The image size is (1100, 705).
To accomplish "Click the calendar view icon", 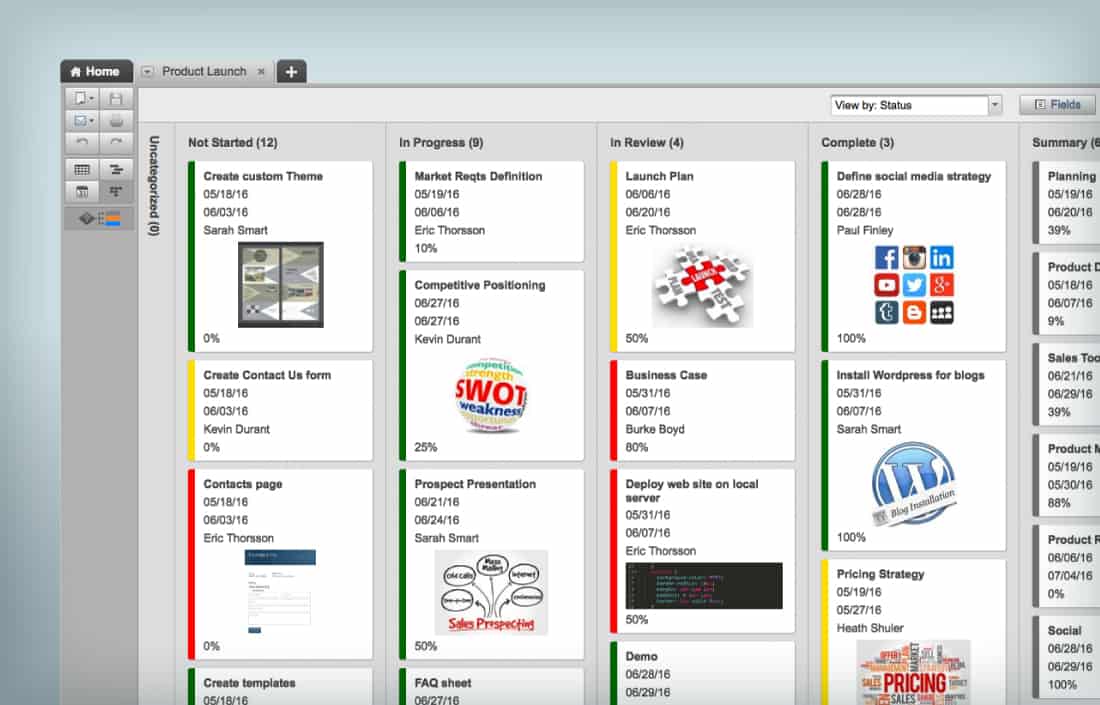I will pyautogui.click(x=81, y=191).
